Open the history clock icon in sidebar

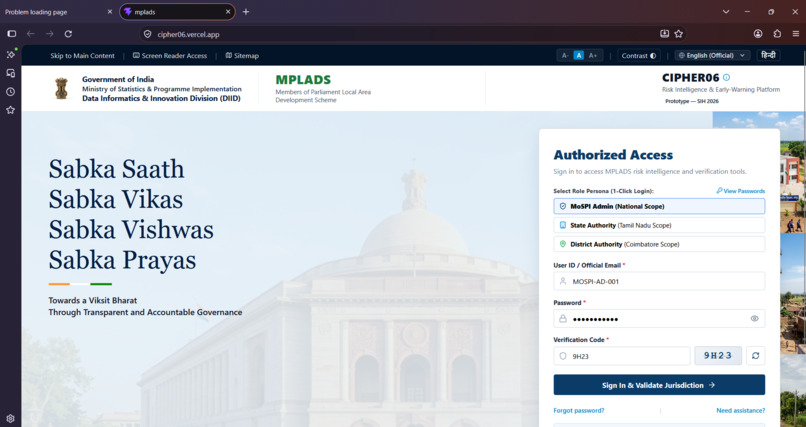click(x=10, y=92)
